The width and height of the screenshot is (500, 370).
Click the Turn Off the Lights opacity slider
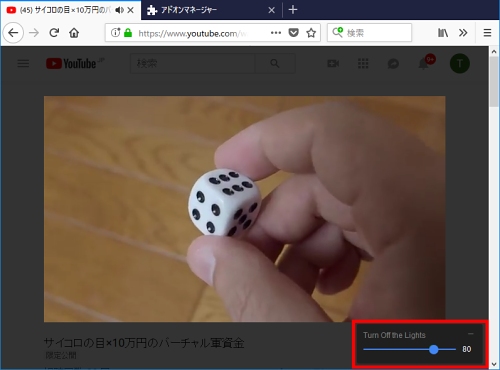click(410, 349)
